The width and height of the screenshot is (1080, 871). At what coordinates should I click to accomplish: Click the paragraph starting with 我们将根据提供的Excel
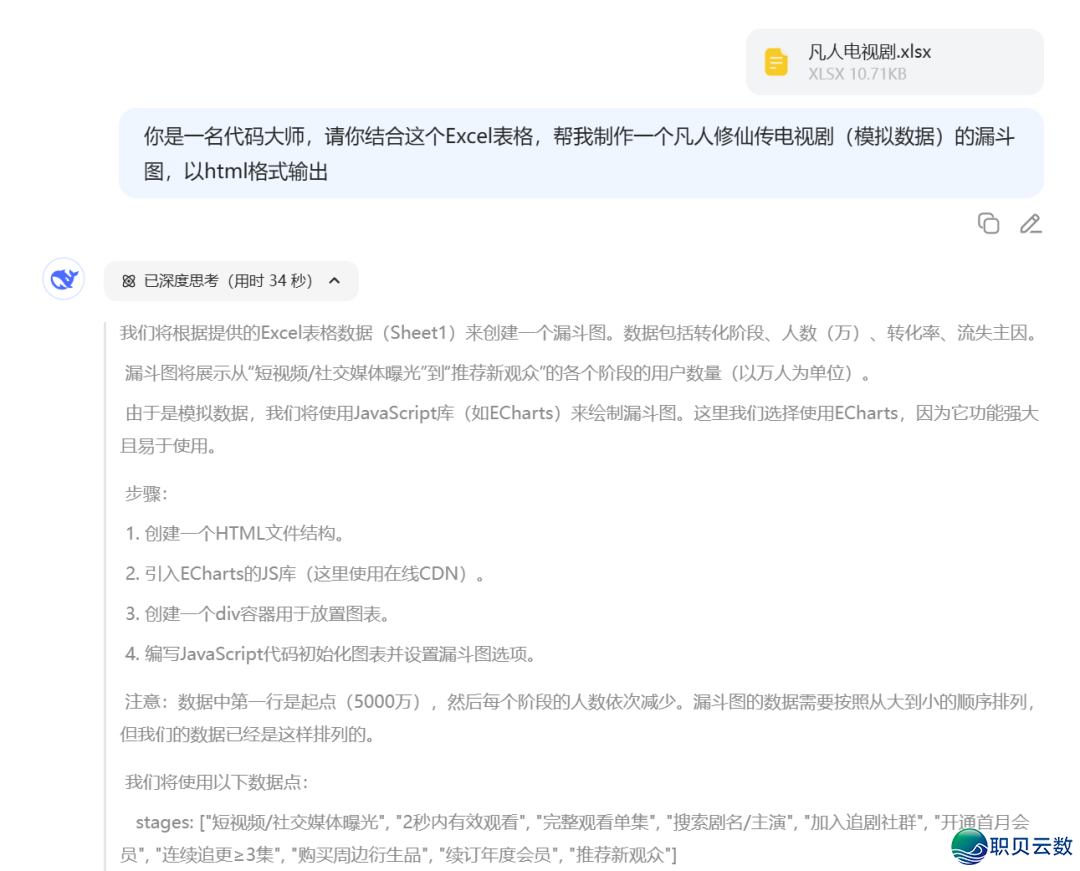578,333
